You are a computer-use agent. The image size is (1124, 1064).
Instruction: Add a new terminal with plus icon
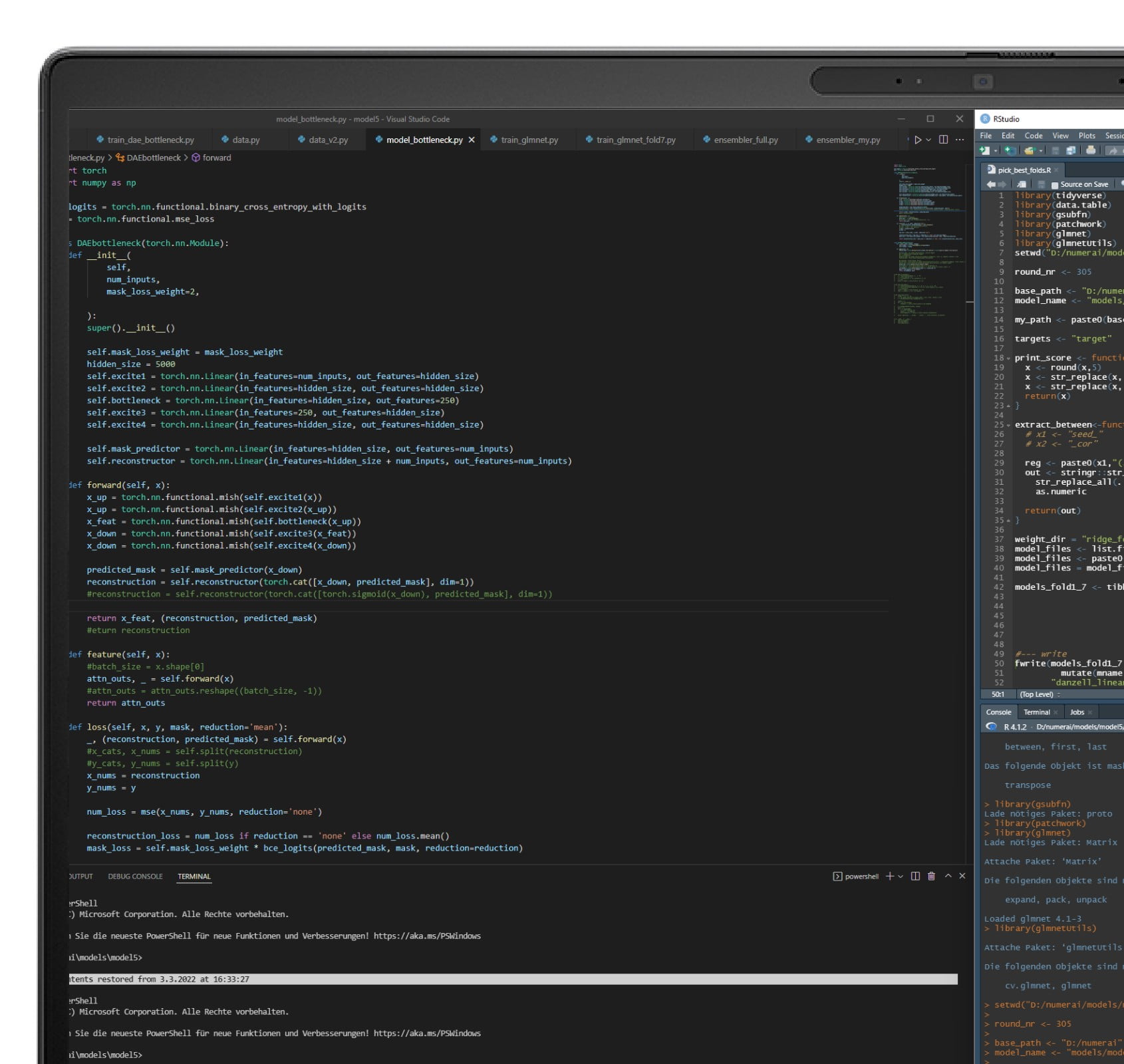coord(889,876)
